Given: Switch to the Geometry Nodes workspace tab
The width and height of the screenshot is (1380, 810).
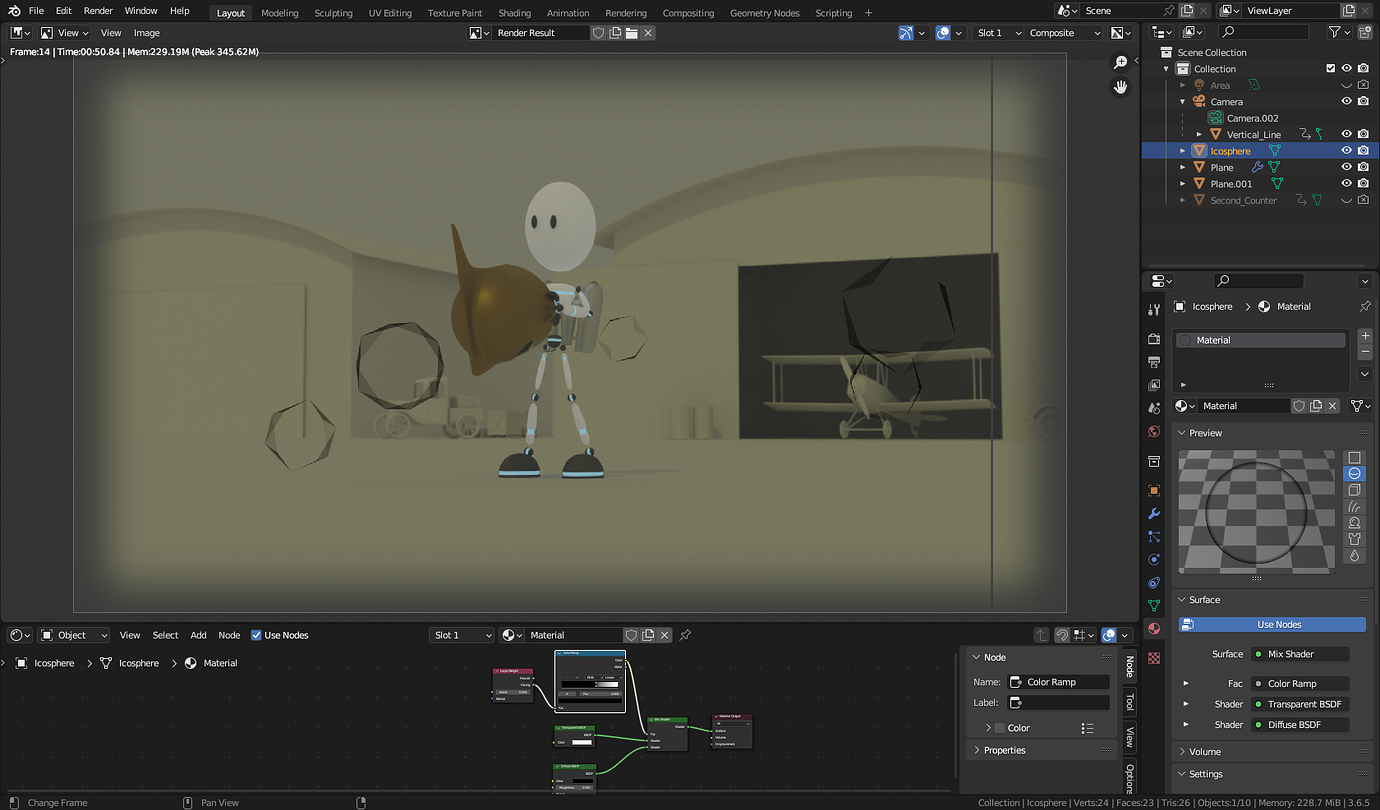Looking at the screenshot, I should (x=765, y=13).
